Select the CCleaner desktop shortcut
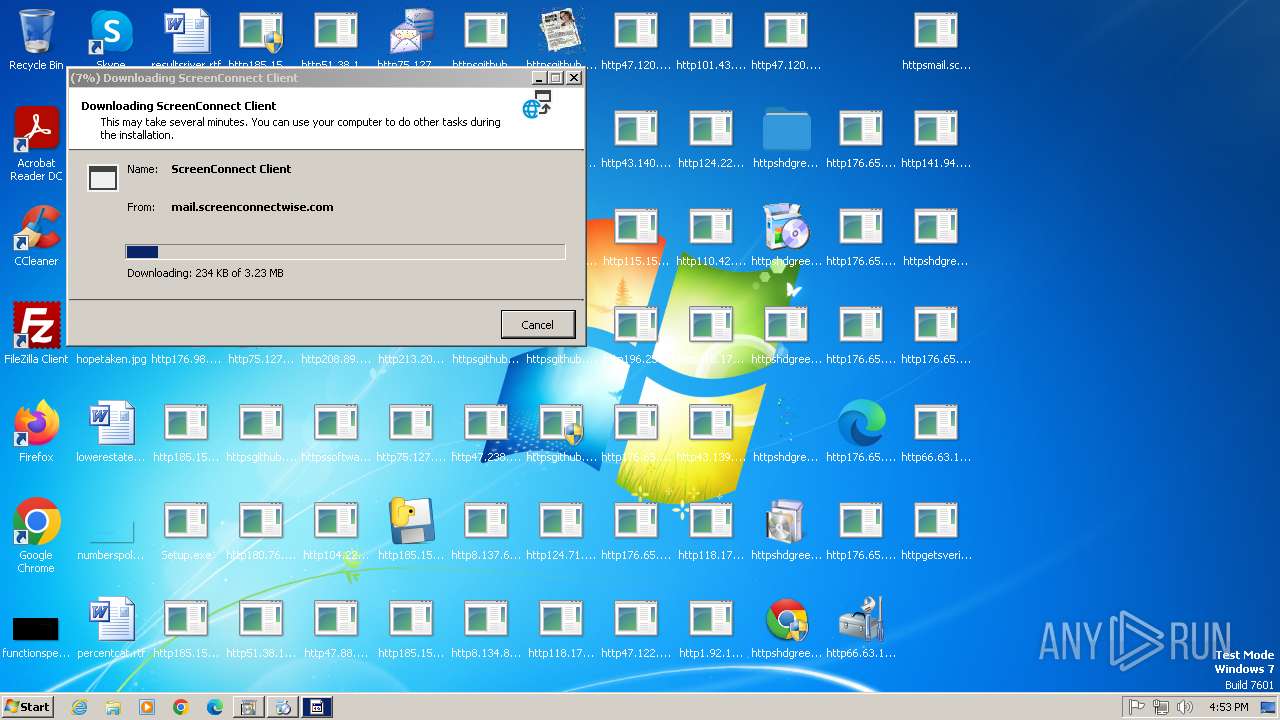The width and height of the screenshot is (1280, 720). tap(36, 236)
